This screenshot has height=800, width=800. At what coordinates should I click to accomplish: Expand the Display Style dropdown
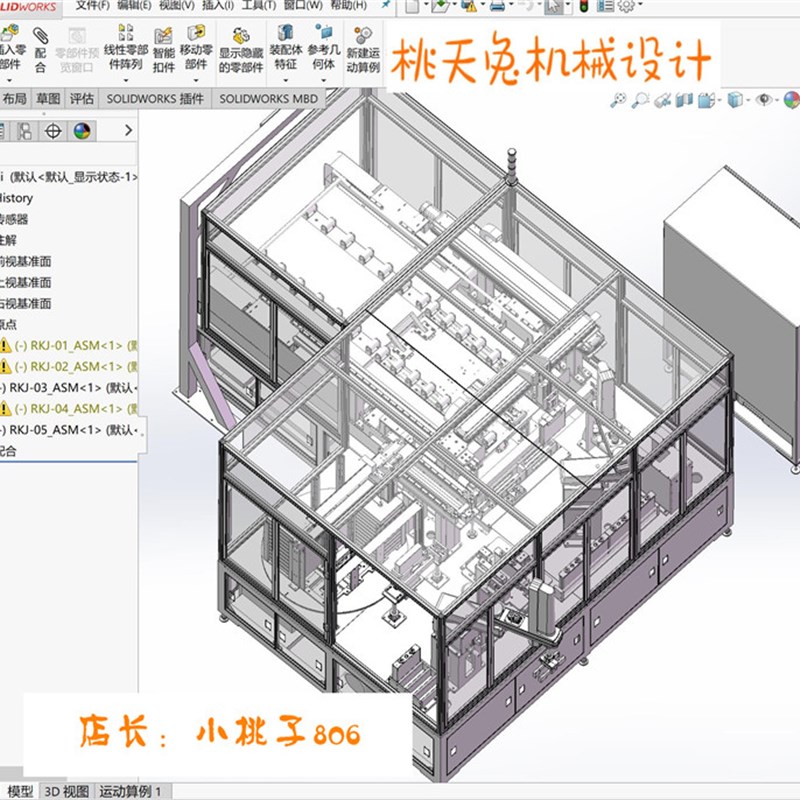746,101
